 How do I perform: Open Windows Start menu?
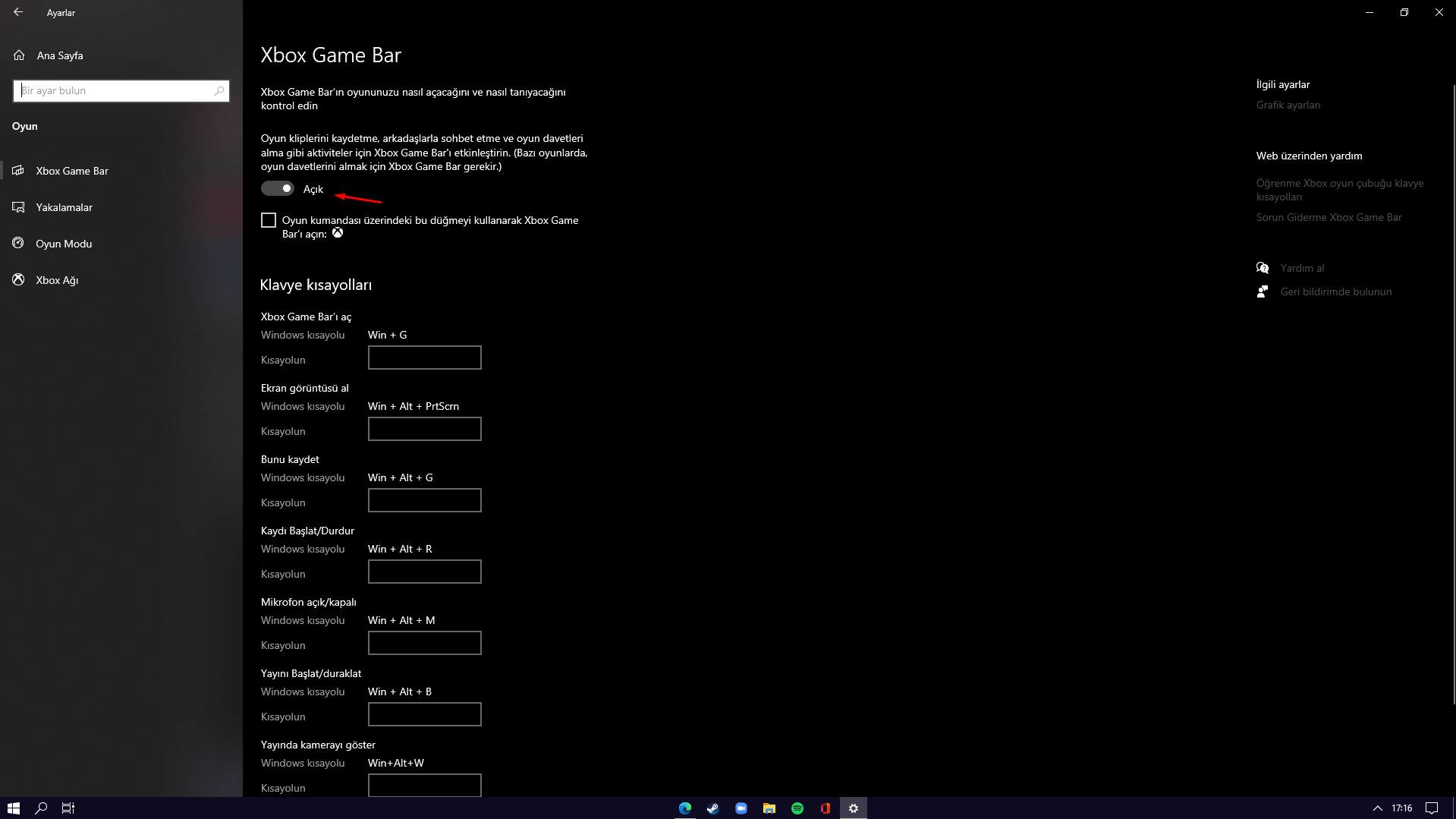14,808
